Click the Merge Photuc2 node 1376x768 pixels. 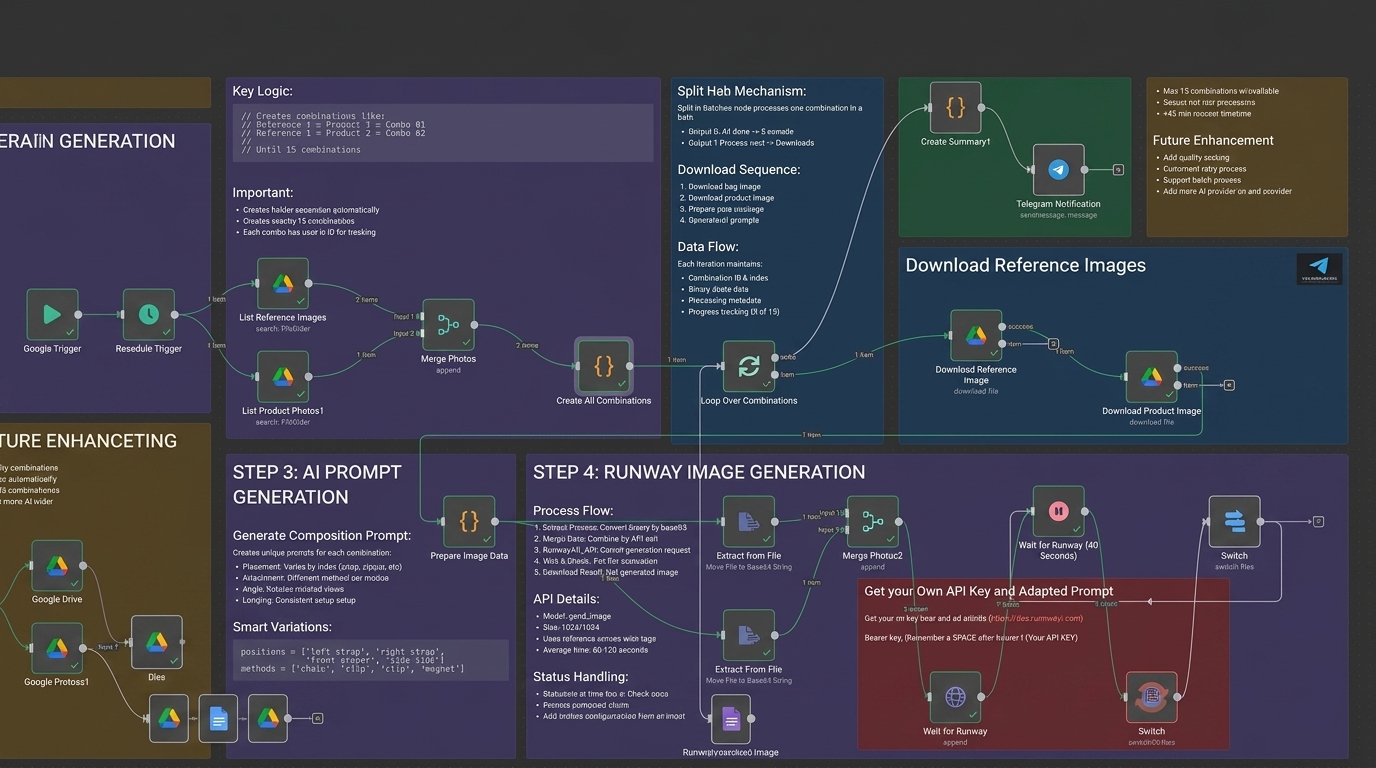pyautogui.click(x=872, y=522)
